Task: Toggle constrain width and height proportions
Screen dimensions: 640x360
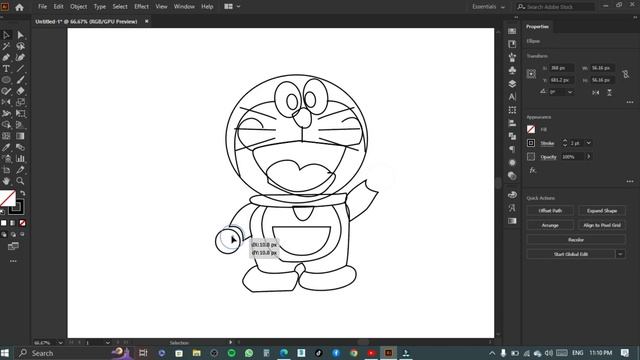Action: [625, 74]
